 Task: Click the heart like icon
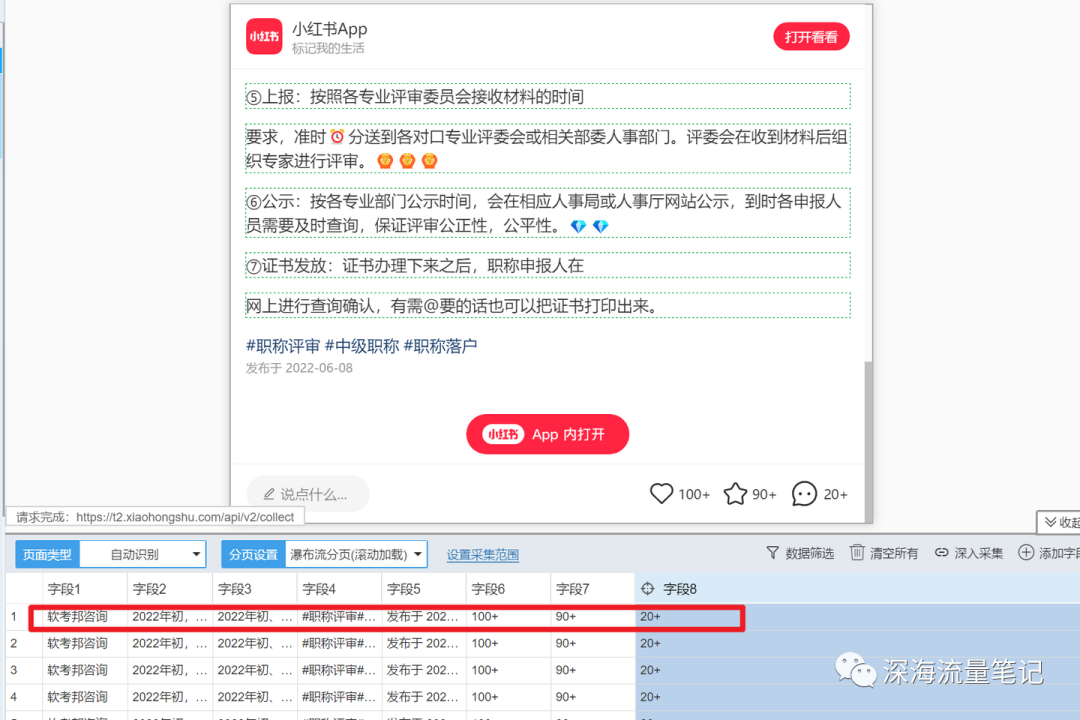point(661,493)
